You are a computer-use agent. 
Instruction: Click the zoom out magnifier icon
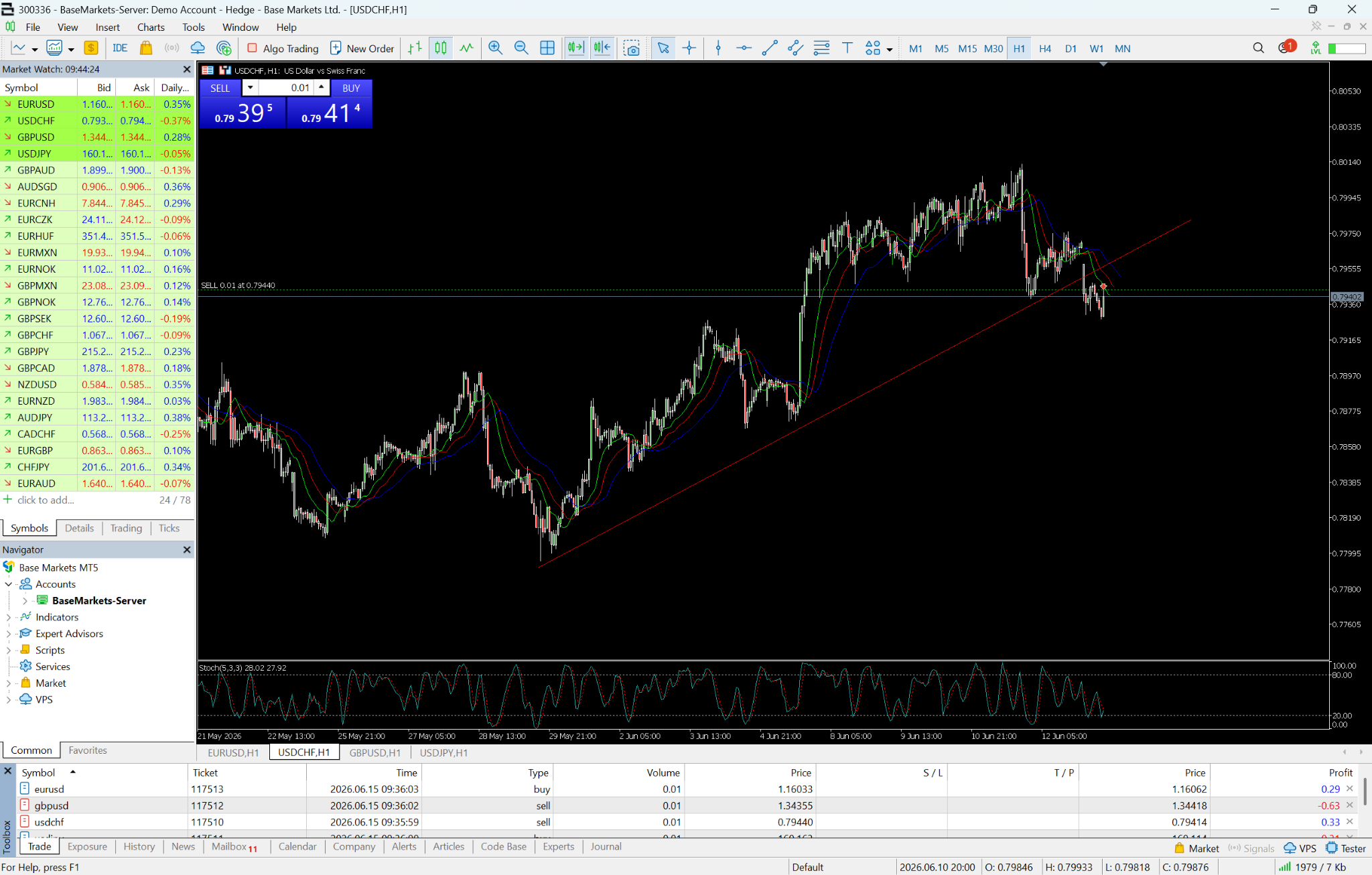pyautogui.click(x=521, y=48)
